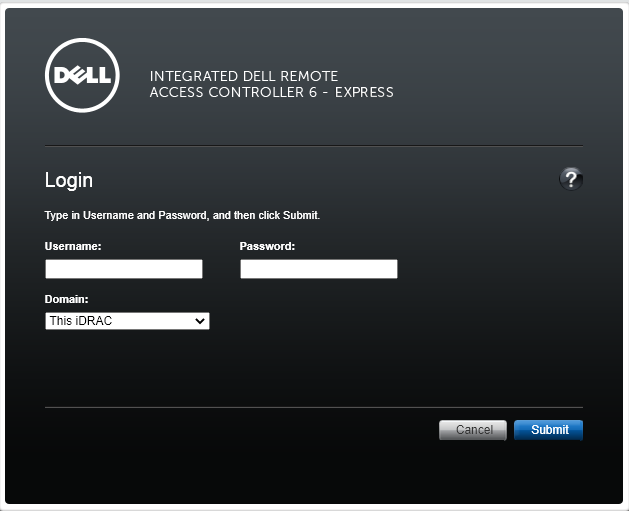Viewport: 629px width, 511px height.
Task: Click the Password: label
Action: coord(267,246)
